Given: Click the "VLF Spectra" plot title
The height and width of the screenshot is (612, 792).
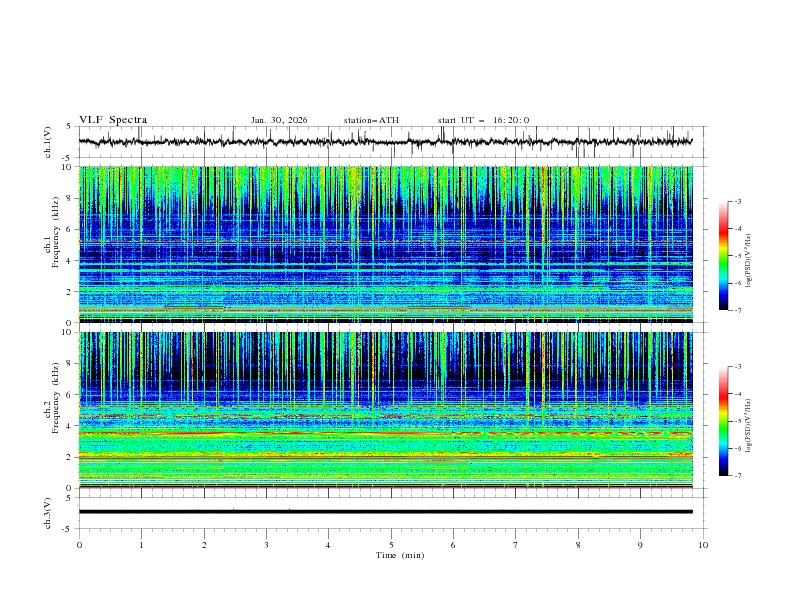Looking at the screenshot, I should [x=113, y=120].
